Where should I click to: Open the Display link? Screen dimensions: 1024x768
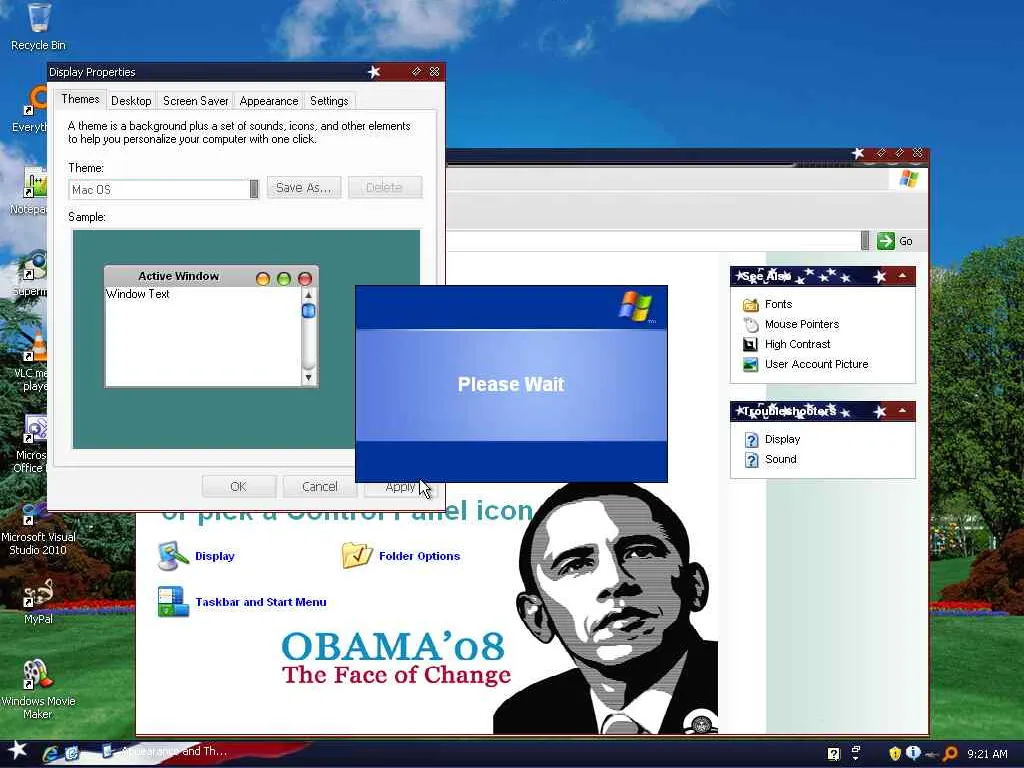215,556
